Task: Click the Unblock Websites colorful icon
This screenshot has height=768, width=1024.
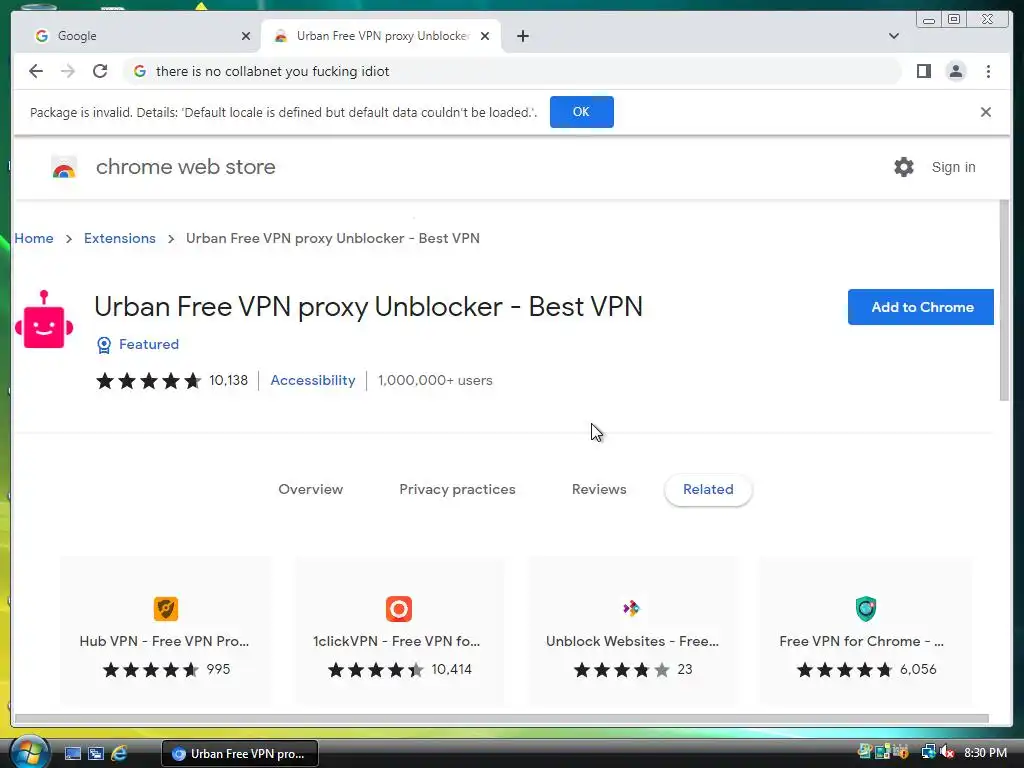Action: [632, 609]
